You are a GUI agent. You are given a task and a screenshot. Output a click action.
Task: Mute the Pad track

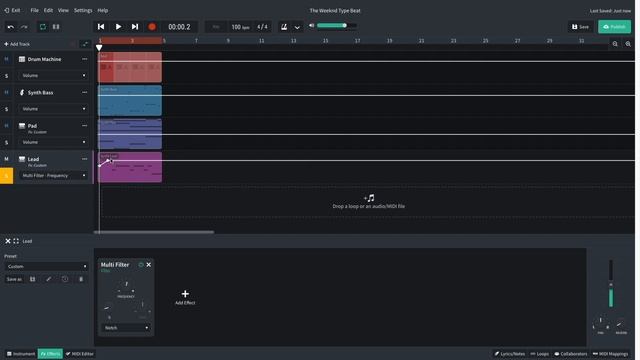[6, 126]
